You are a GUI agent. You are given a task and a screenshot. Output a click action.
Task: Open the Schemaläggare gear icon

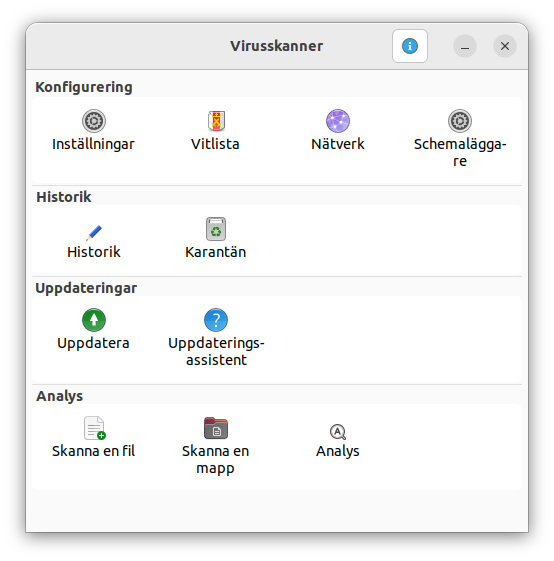[x=460, y=121]
